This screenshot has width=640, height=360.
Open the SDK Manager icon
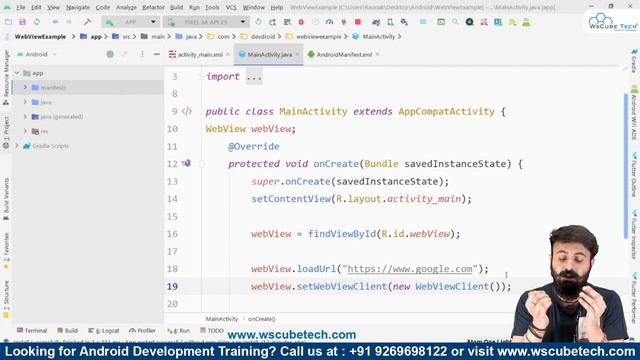click(404, 22)
